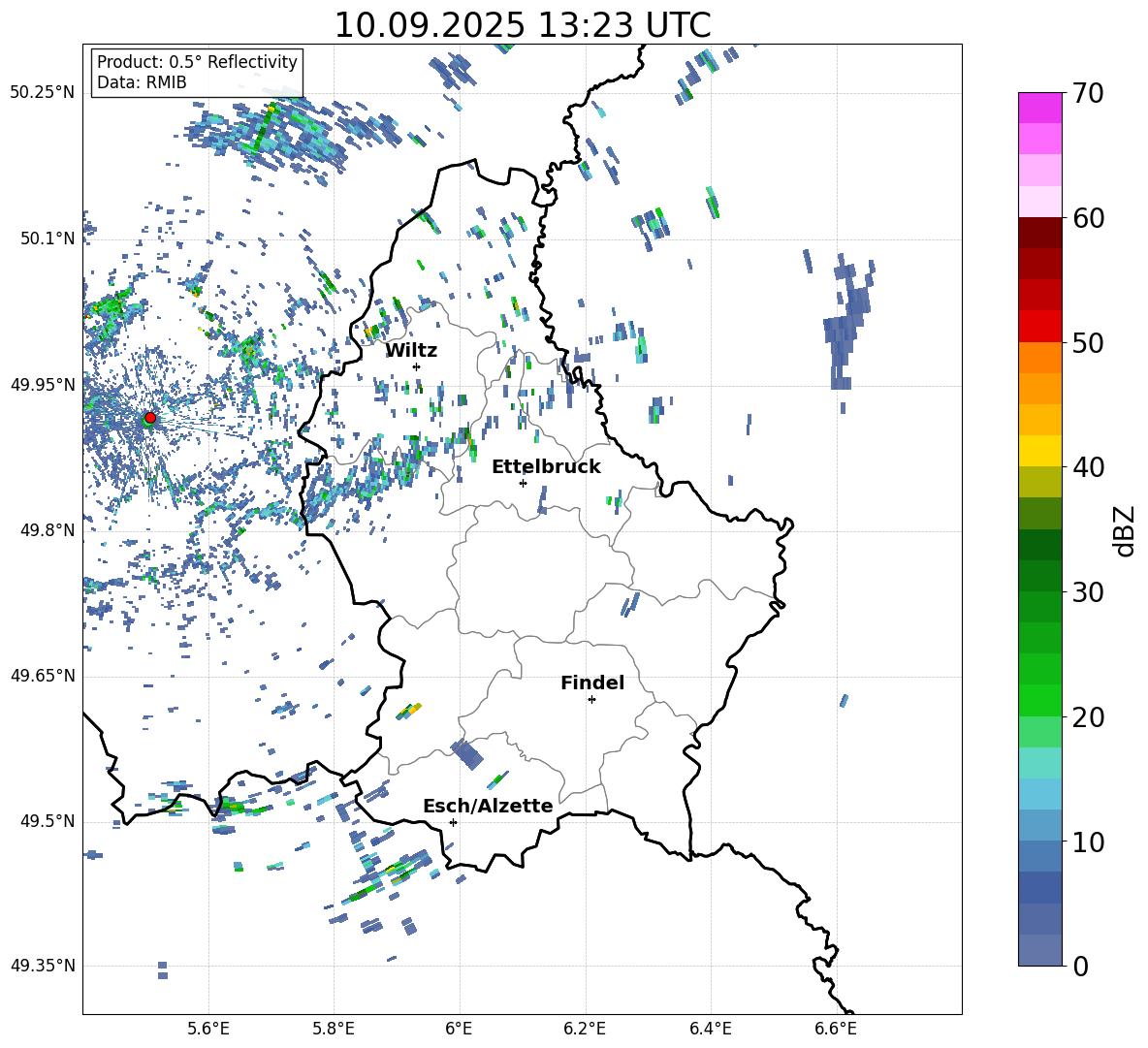This screenshot has height=1048, width=1148.
Task: Click the colorbar value 70
Action: coord(1088,94)
